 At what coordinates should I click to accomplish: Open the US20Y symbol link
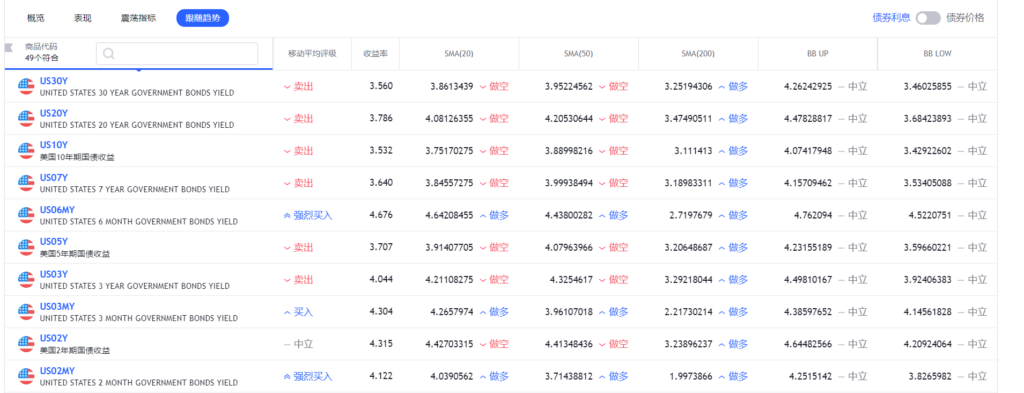point(54,113)
